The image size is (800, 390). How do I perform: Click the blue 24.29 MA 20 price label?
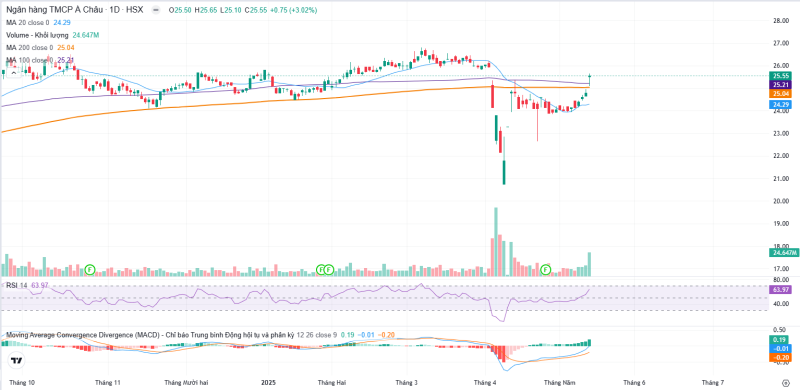[x=781, y=104]
